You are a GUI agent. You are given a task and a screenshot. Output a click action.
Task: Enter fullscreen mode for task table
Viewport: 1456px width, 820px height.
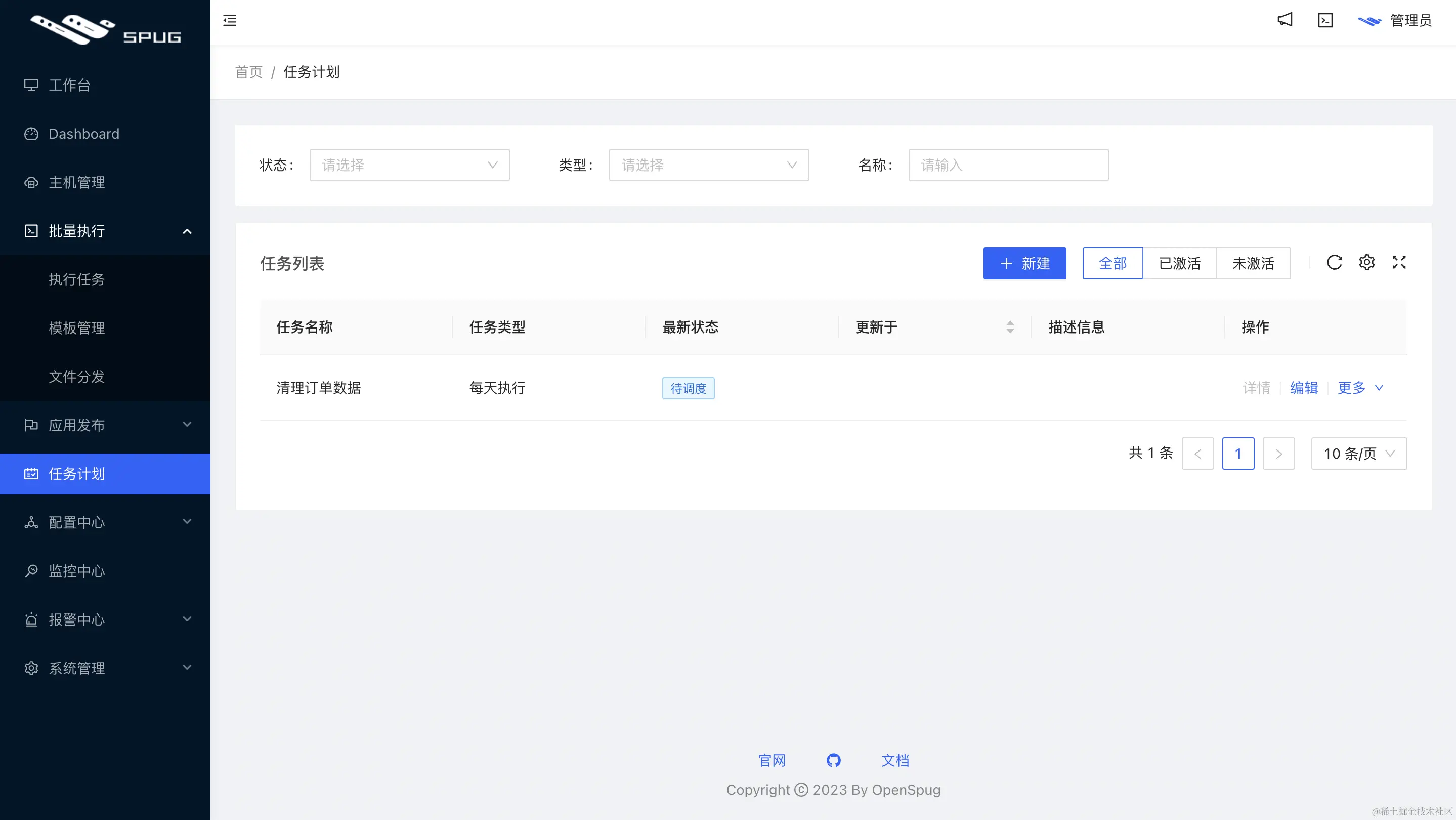coord(1399,262)
